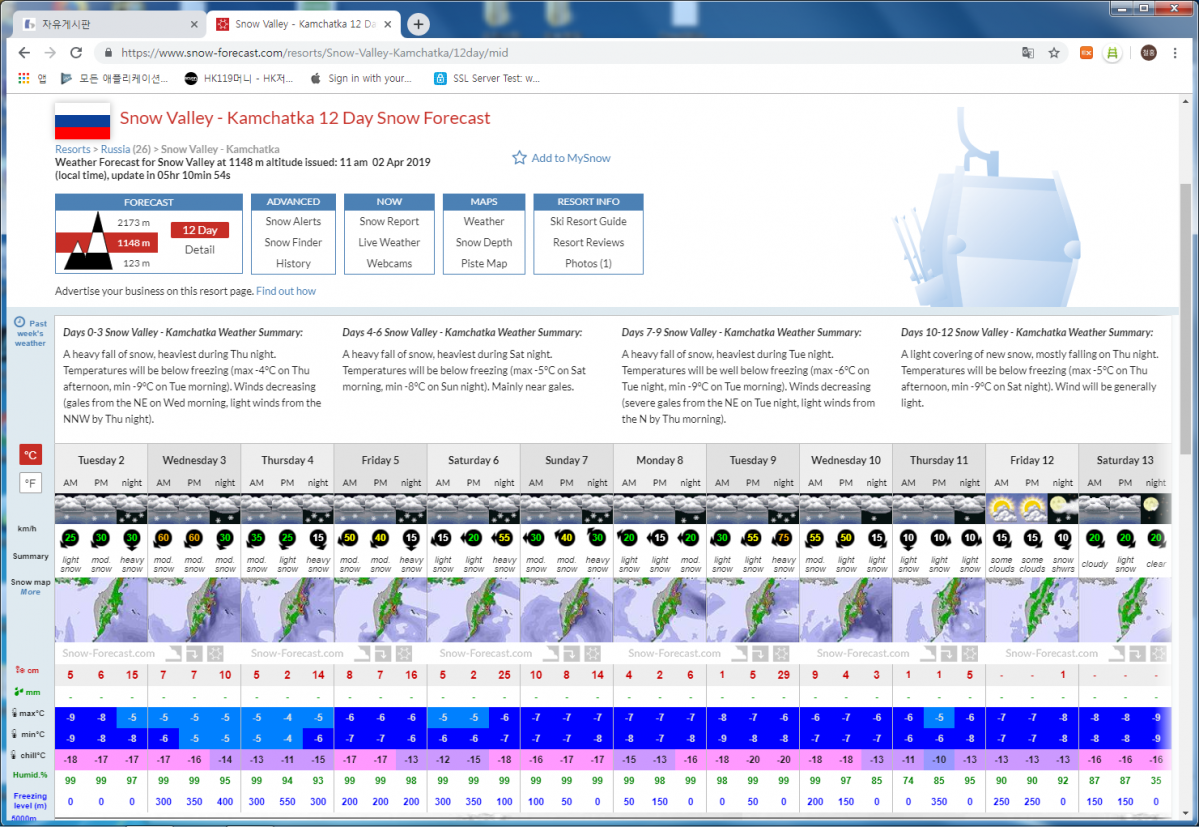Open the snow map thumbnail under Tuesday 2
The width and height of the screenshot is (1199, 827).
click(101, 610)
